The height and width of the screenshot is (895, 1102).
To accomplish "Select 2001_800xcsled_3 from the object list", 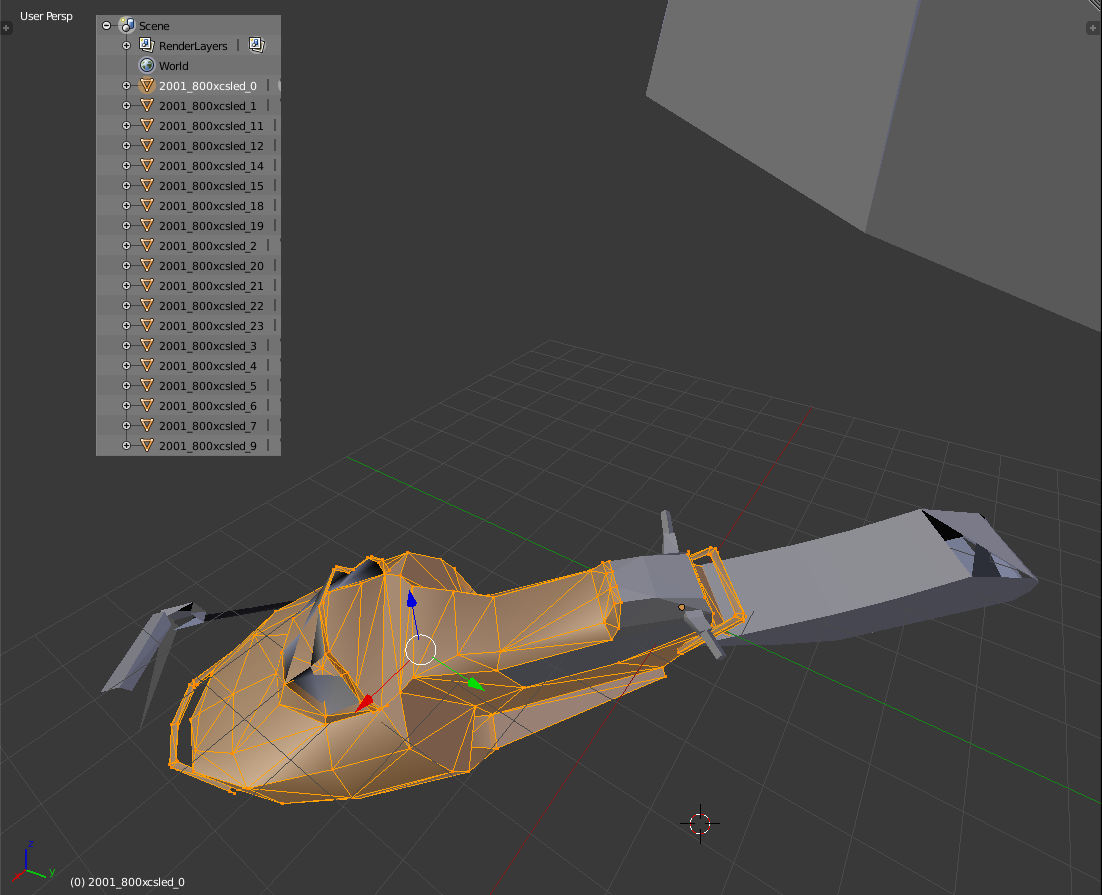I will coord(207,345).
